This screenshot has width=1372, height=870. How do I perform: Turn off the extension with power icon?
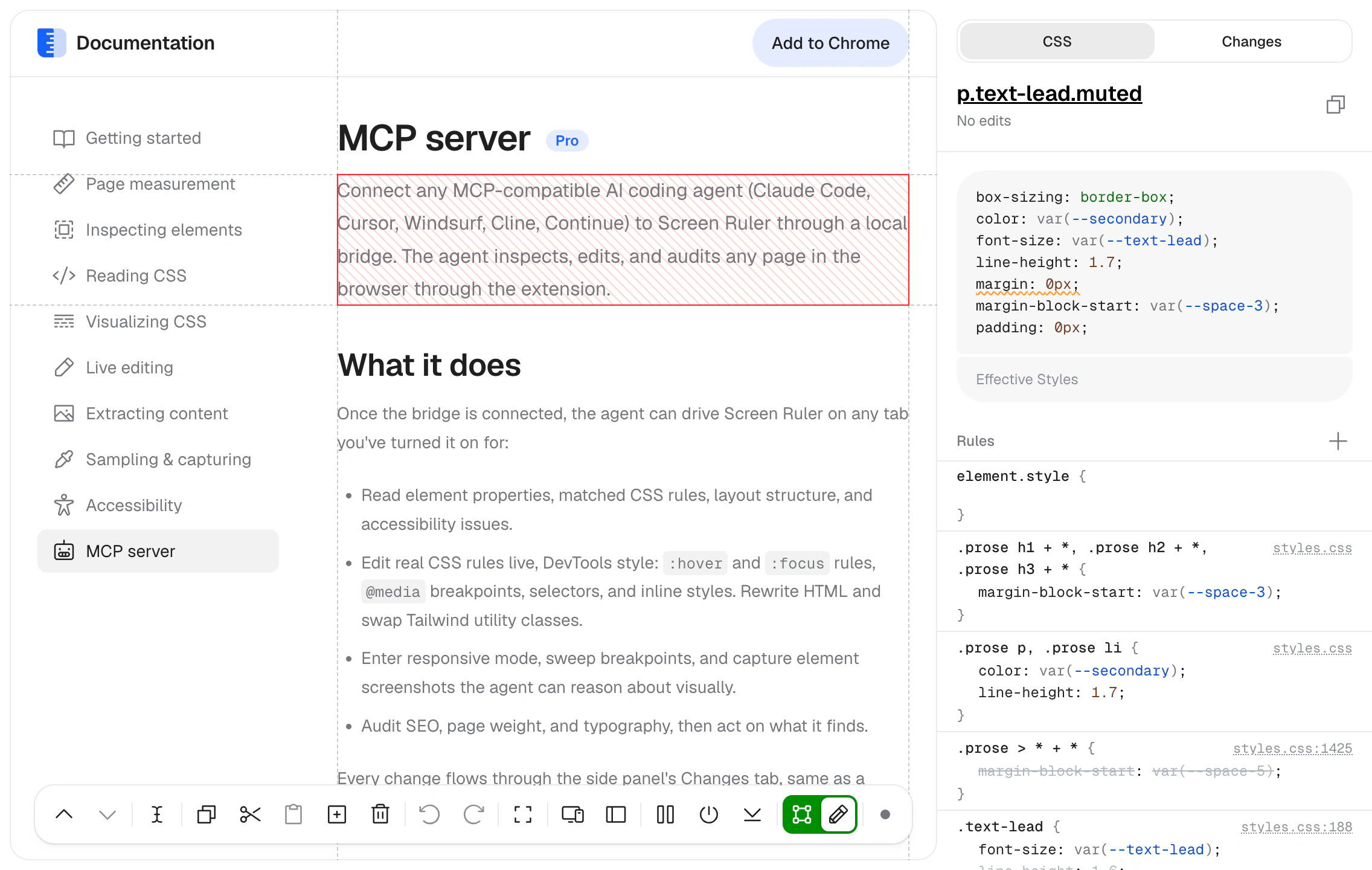(x=709, y=814)
